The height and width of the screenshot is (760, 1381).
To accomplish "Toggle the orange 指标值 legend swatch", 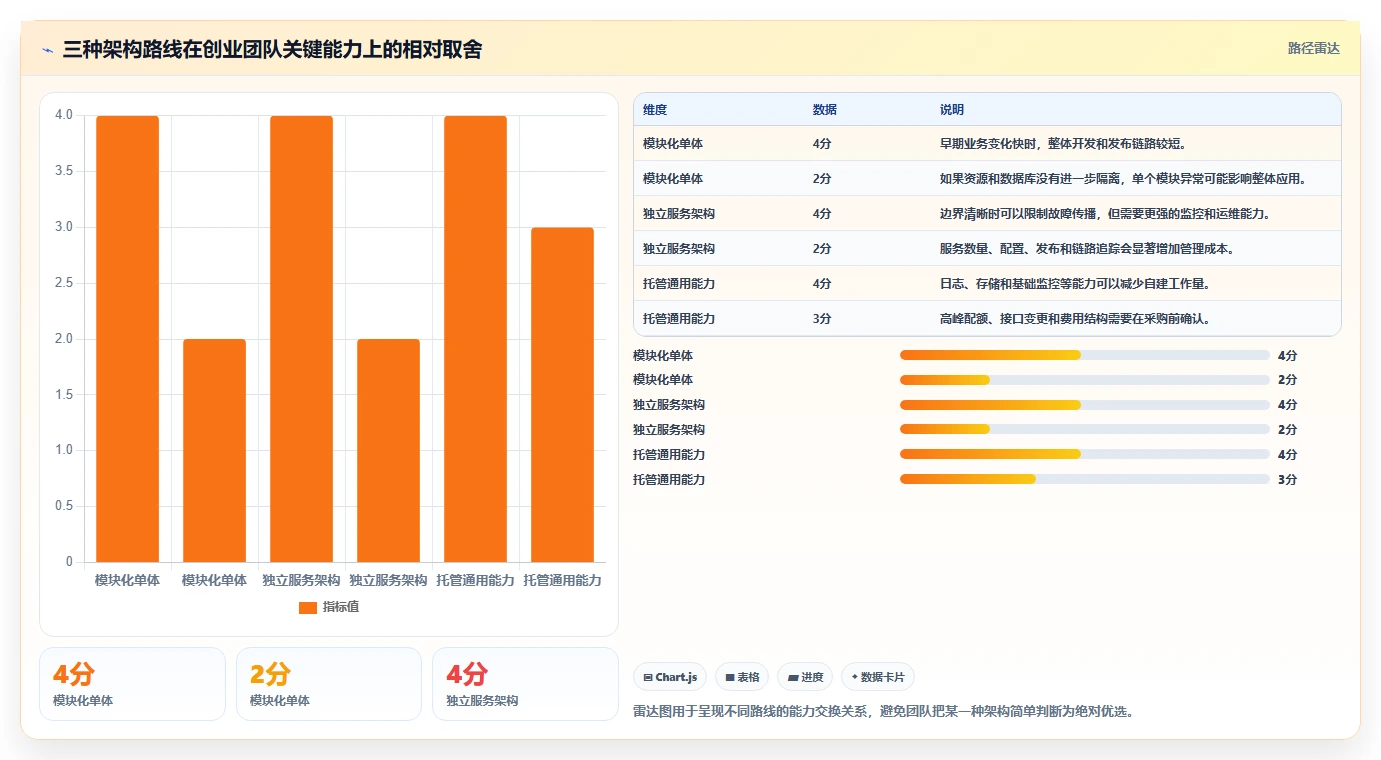I will tap(308, 608).
